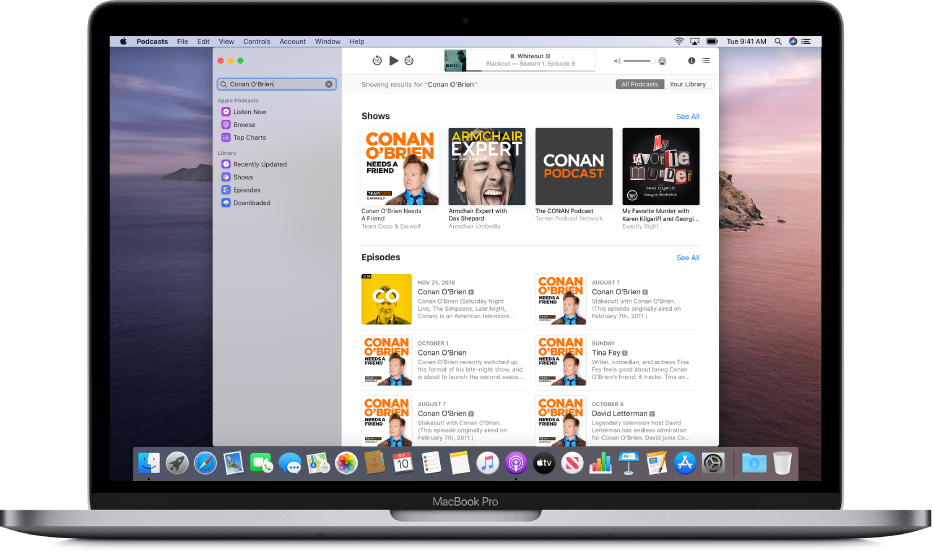934x553 pixels.
Task: Open the David Letterman episode
Action: coord(617,421)
